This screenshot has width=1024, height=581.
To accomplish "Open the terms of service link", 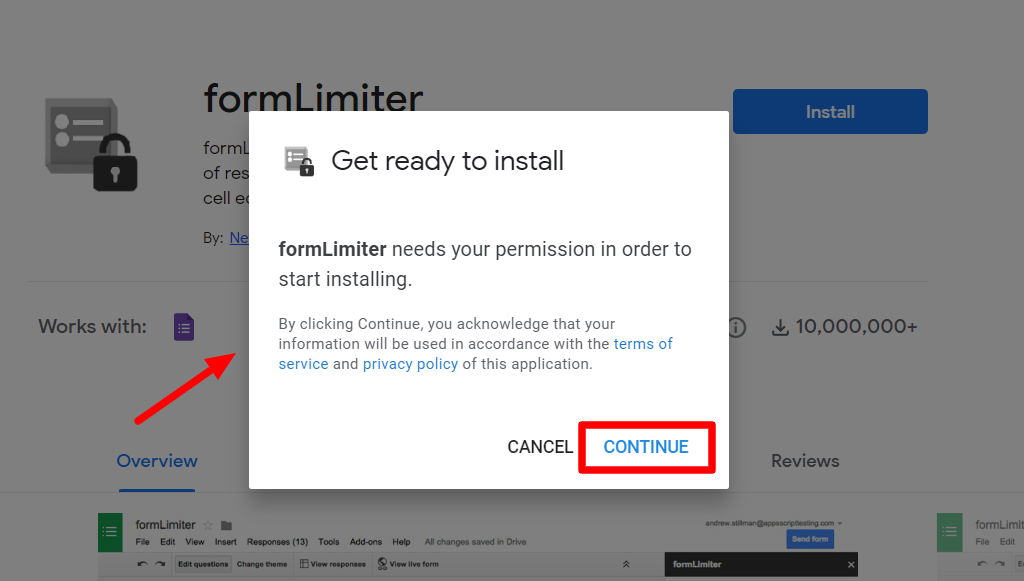I will [x=475, y=354].
